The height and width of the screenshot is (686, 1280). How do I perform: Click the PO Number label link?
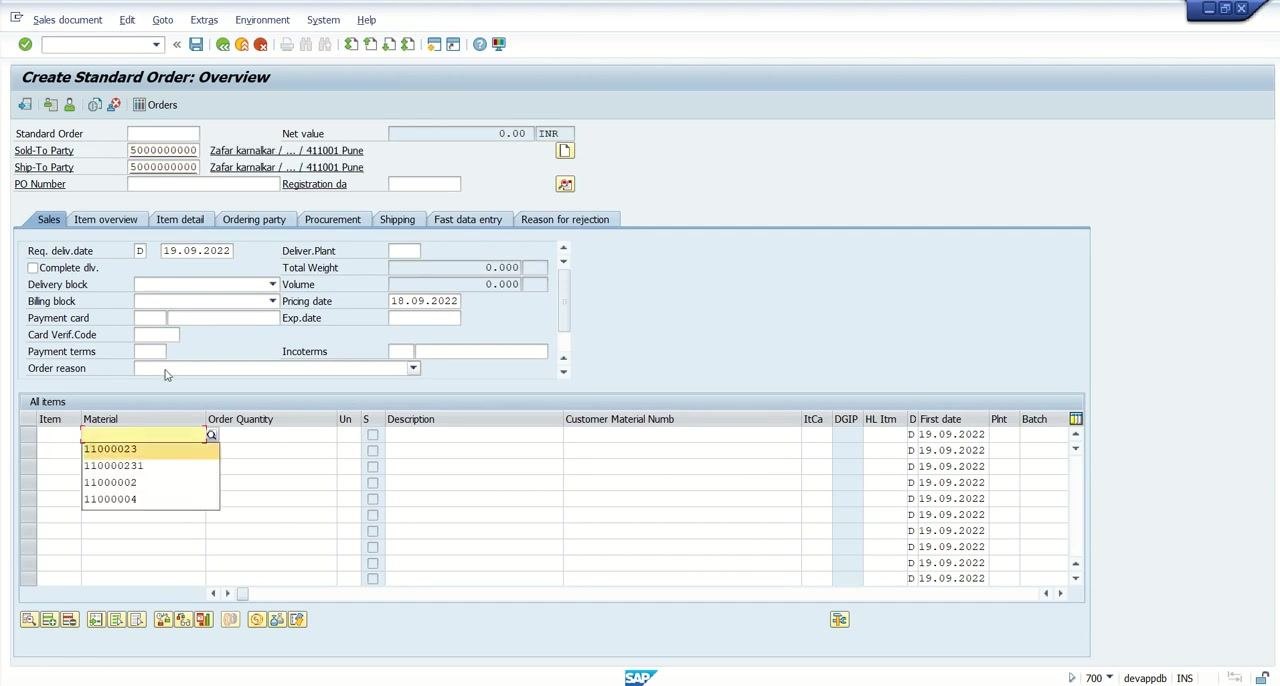[40, 184]
